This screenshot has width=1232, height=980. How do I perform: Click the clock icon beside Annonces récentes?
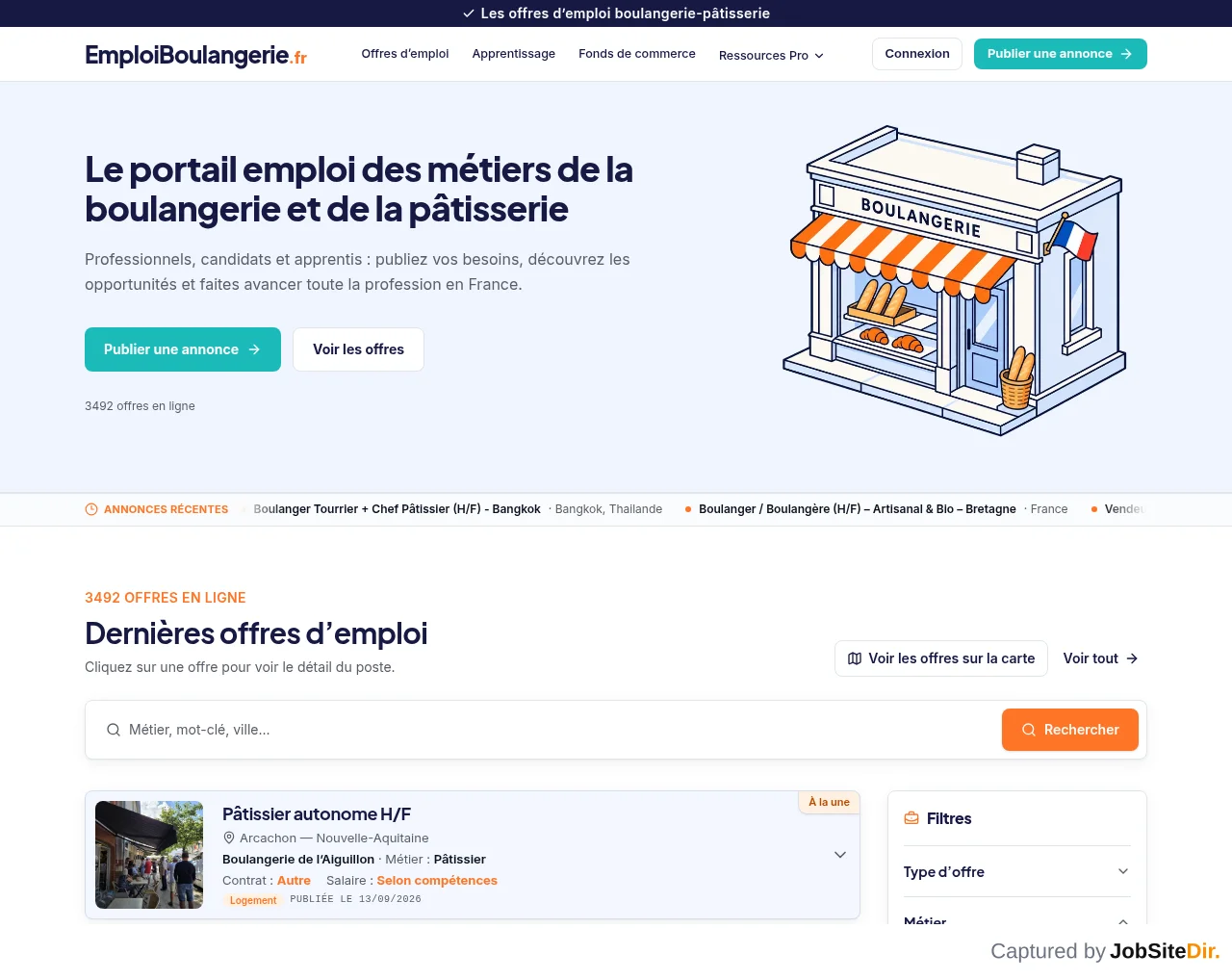(91, 509)
